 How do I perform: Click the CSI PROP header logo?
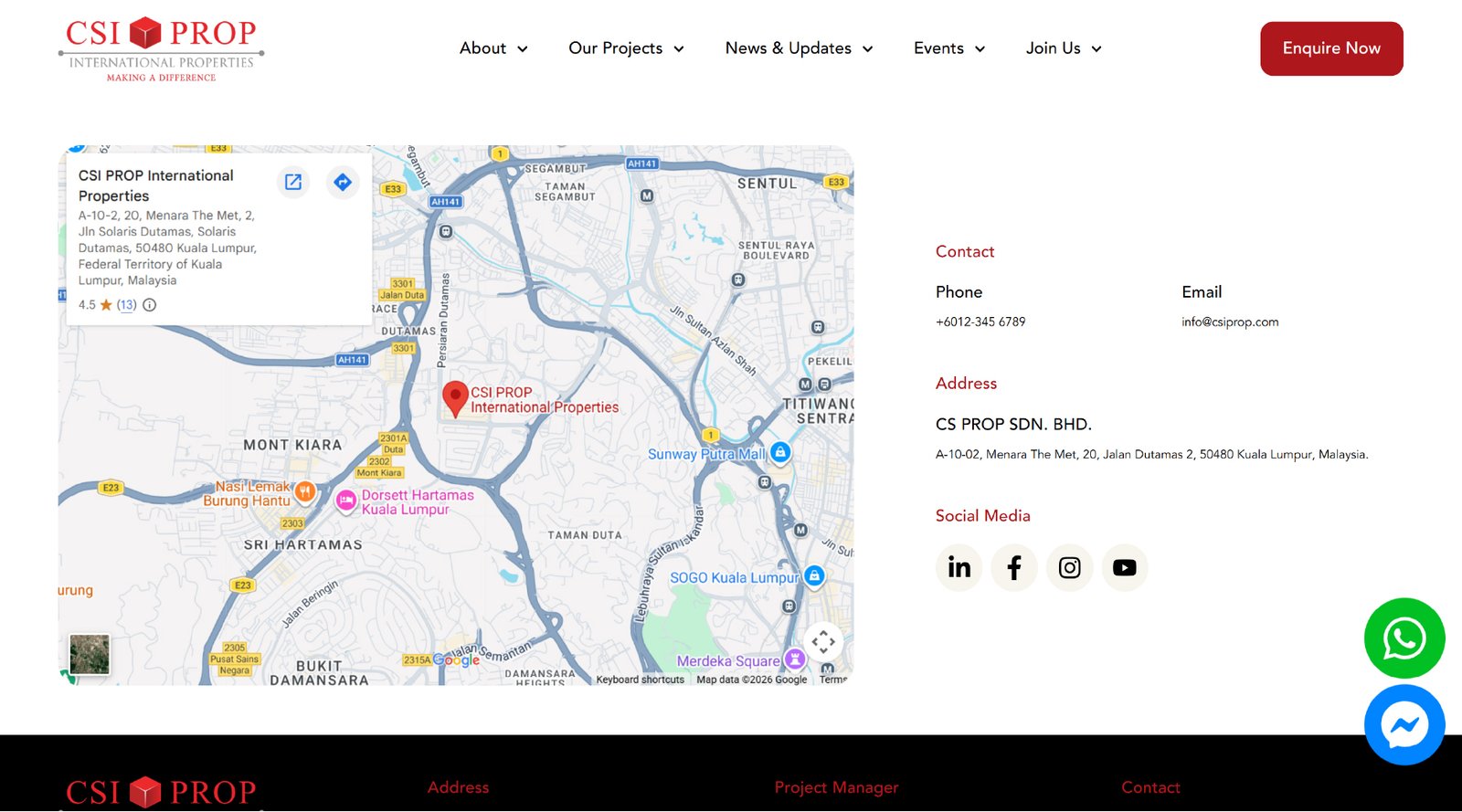pyautogui.click(x=162, y=48)
